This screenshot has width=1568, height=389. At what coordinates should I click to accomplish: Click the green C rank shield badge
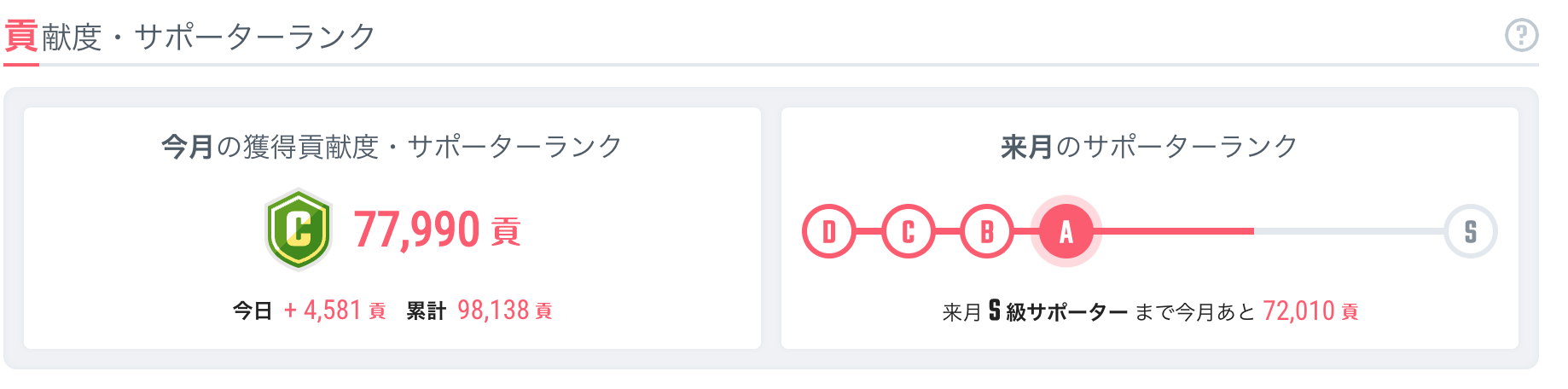coord(298,229)
